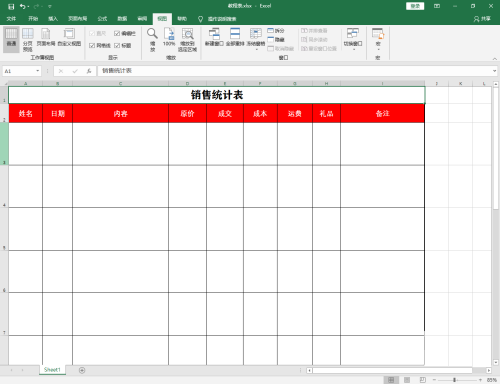Switch to the Insert (插入) tab
The image size is (500, 384).
click(x=53, y=19)
